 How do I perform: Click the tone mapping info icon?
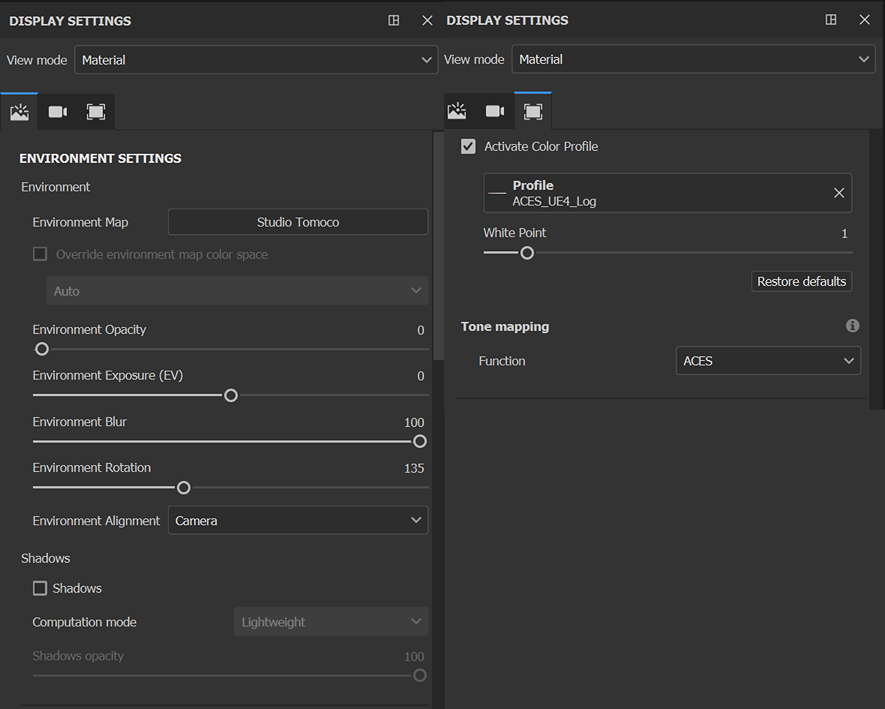(852, 326)
